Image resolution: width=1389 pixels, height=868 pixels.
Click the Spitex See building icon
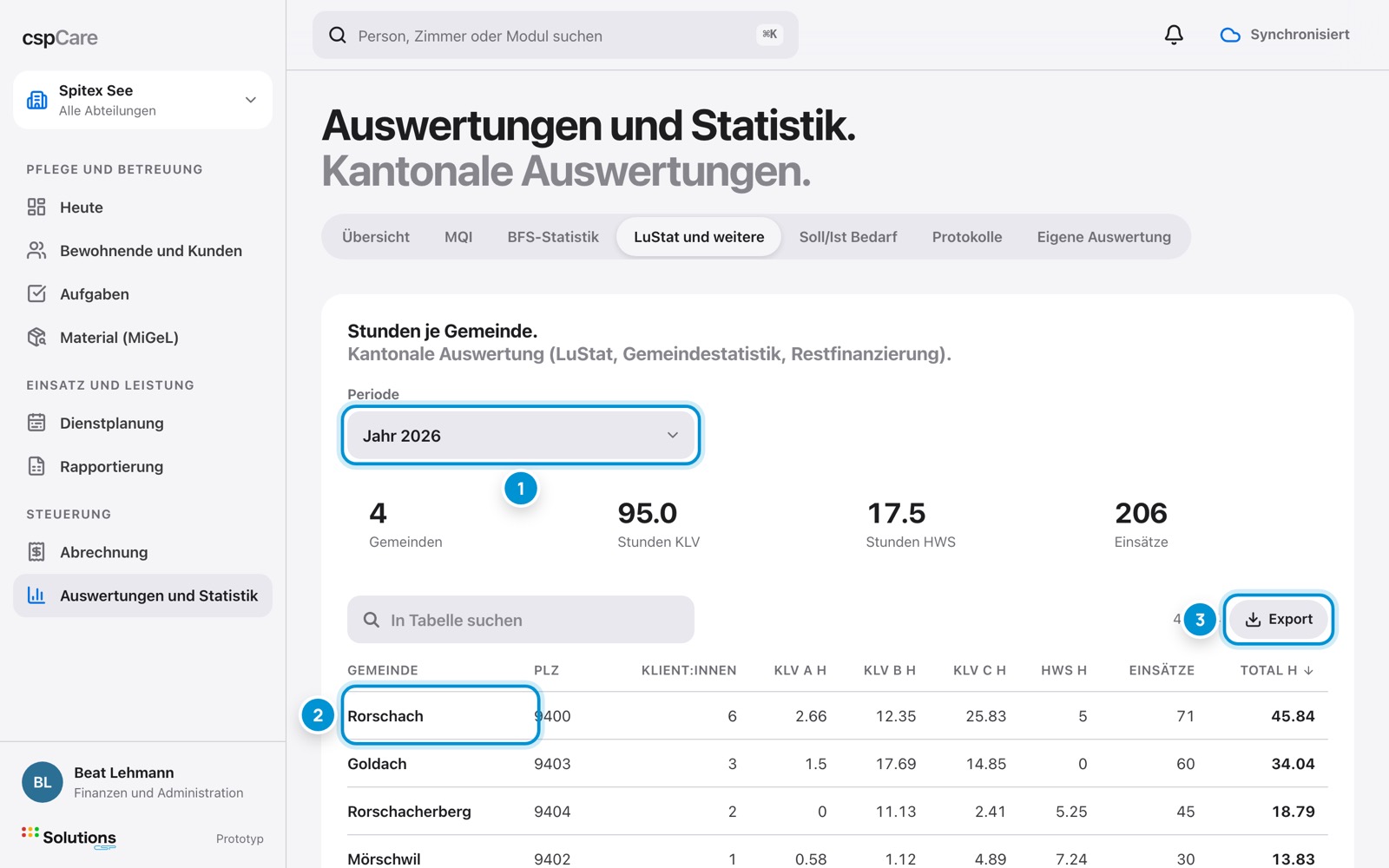37,100
